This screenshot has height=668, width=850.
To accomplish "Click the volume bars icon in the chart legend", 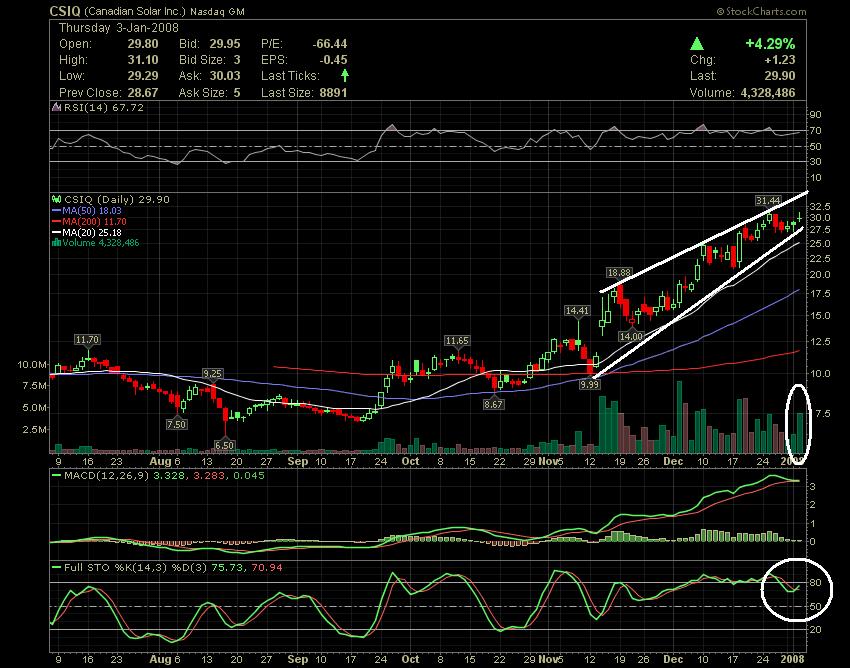I will pyautogui.click(x=56, y=242).
